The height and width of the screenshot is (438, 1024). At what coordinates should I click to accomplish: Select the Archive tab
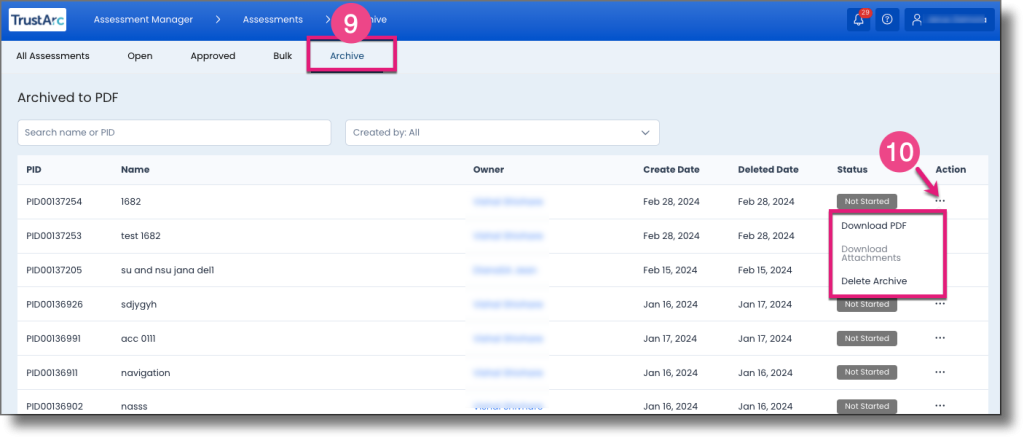coord(347,56)
